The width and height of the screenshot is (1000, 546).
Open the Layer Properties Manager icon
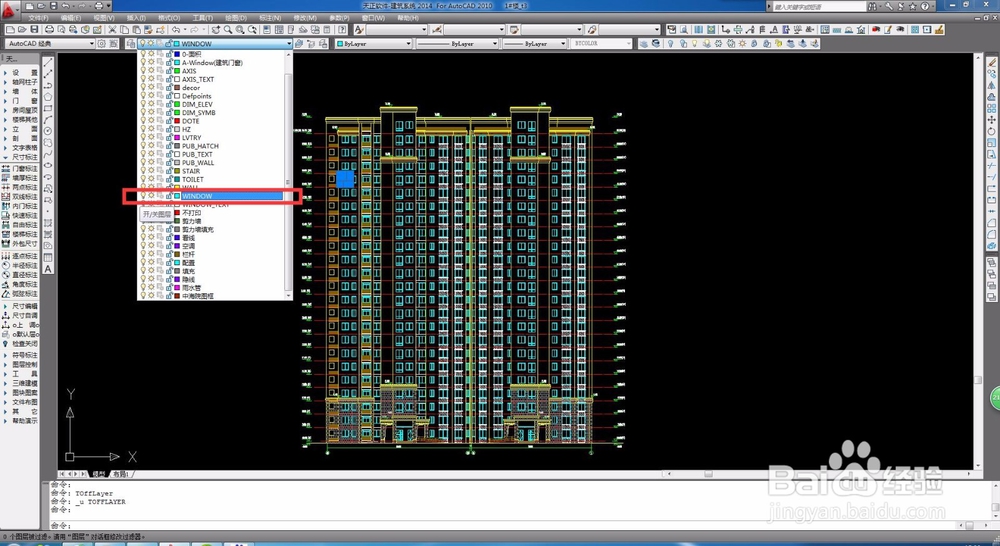tap(131, 43)
